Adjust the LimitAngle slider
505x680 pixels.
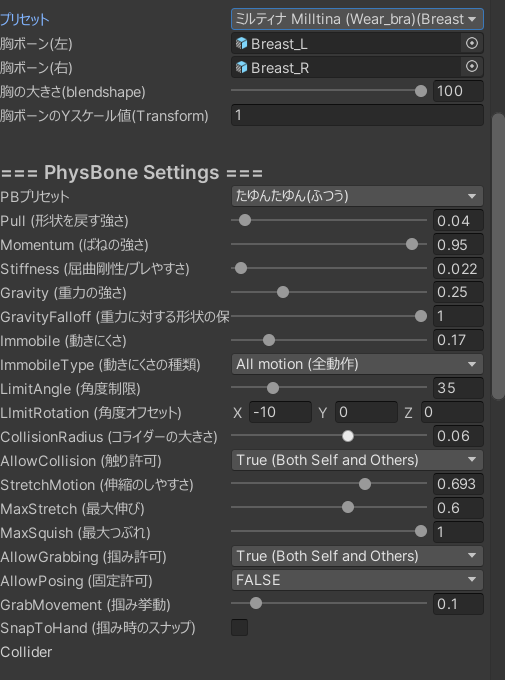click(329, 388)
